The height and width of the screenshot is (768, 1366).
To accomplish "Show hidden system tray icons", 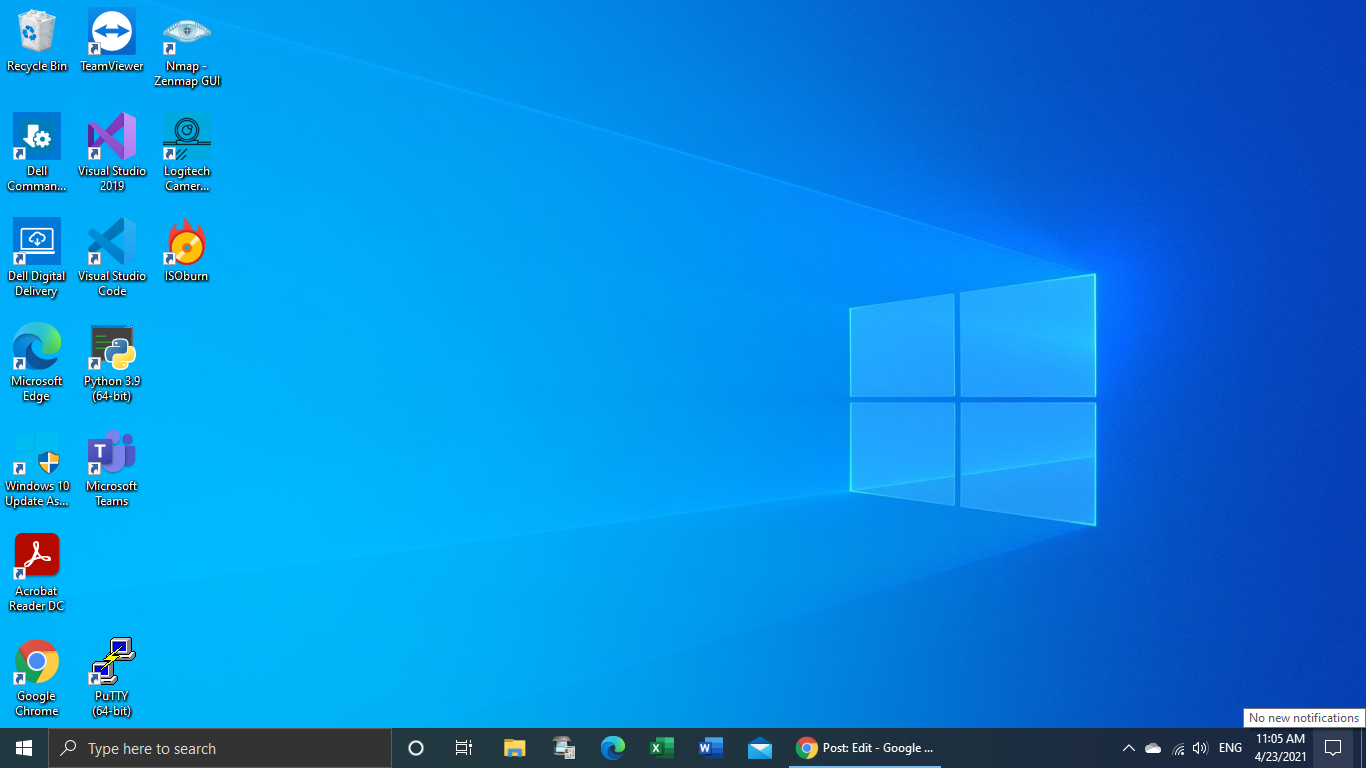I will click(x=1128, y=748).
